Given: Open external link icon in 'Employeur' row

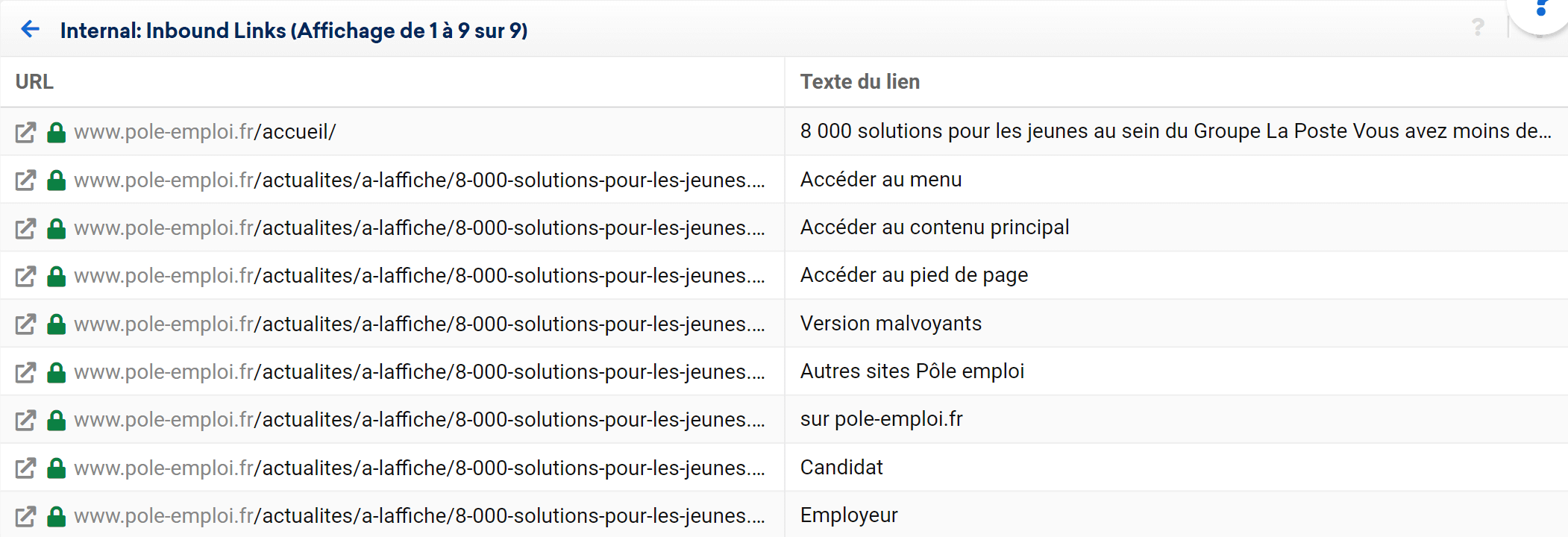Looking at the screenshot, I should [25, 516].
